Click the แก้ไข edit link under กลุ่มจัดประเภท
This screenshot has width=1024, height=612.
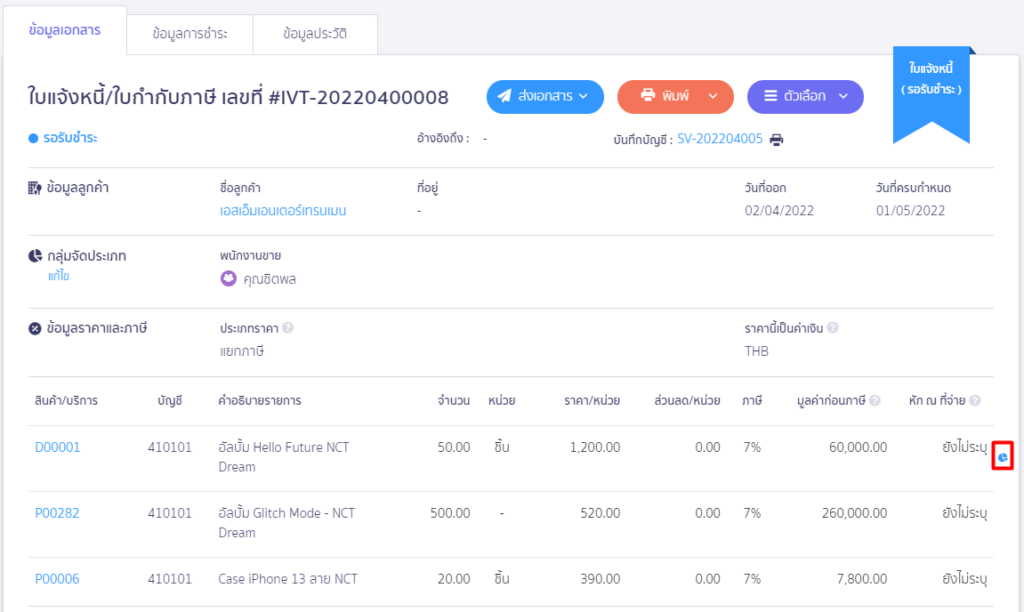pyautogui.click(x=58, y=276)
